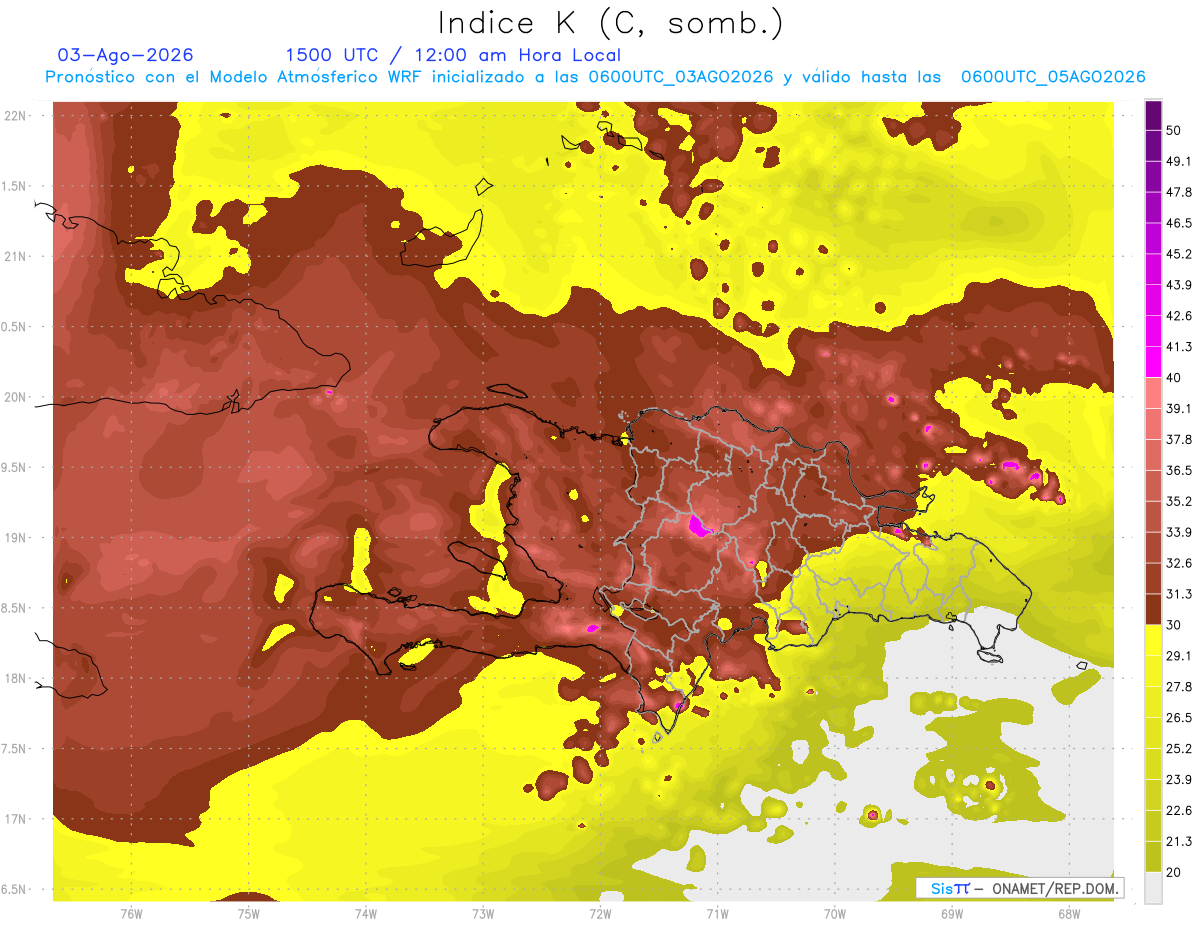Click the "69W" longitude label
The width and height of the screenshot is (1200, 927).
click(x=952, y=915)
